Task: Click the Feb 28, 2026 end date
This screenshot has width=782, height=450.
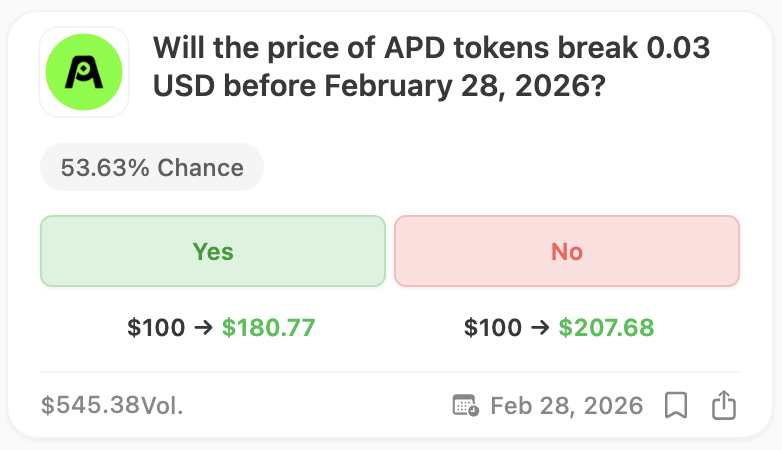Action: click(x=566, y=405)
